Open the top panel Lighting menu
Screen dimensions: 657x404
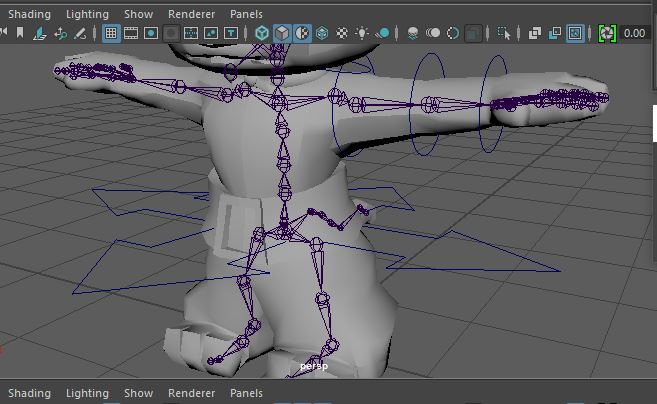[x=87, y=14]
